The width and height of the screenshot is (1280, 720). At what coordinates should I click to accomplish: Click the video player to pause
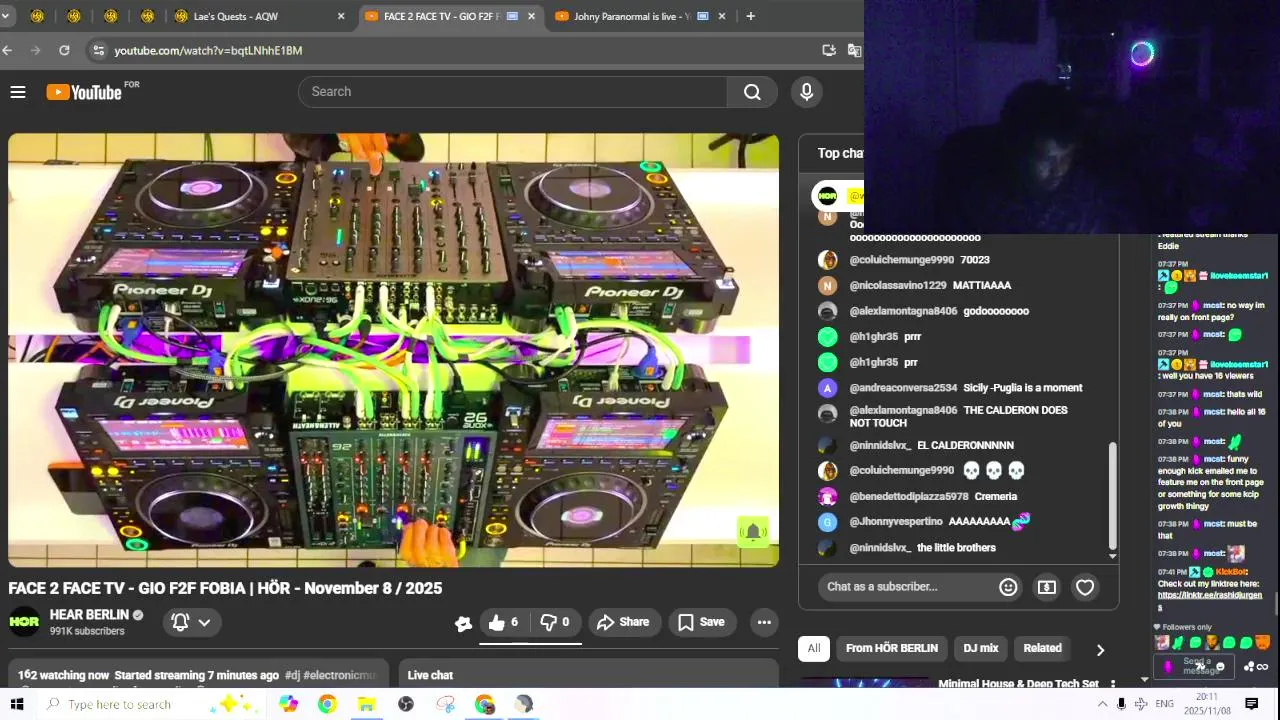pyautogui.click(x=393, y=350)
